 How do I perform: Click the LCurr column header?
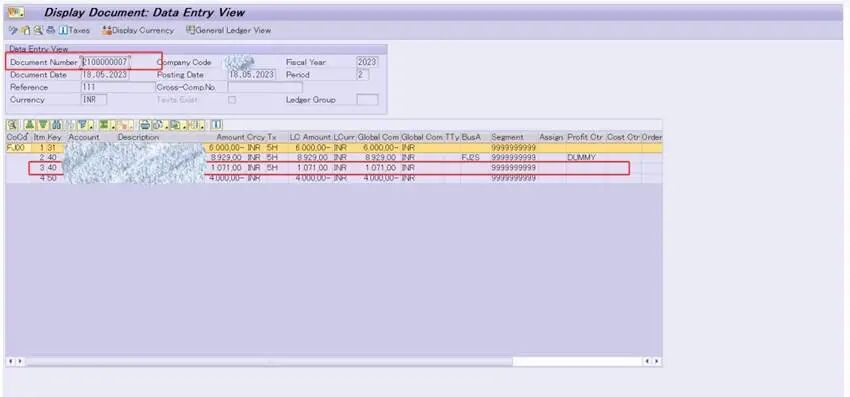[x=344, y=138]
